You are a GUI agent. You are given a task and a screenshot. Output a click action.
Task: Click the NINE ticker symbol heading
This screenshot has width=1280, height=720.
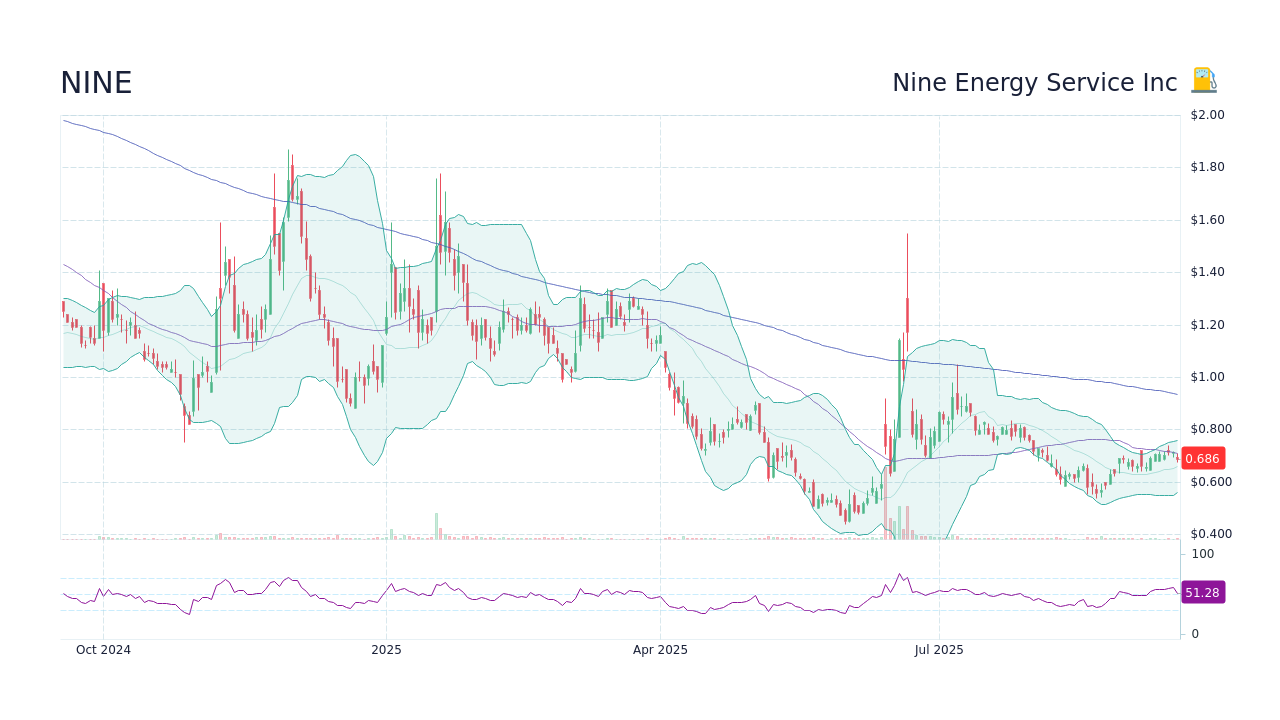[x=96, y=83]
